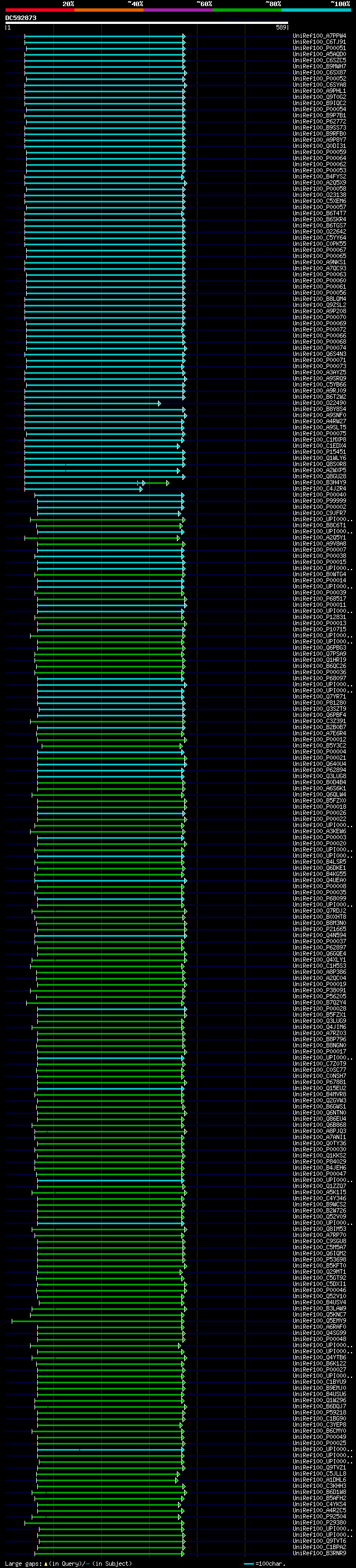Select hit UniRef100_C4J2R4
356x1568 pixels.
[x=319, y=489]
